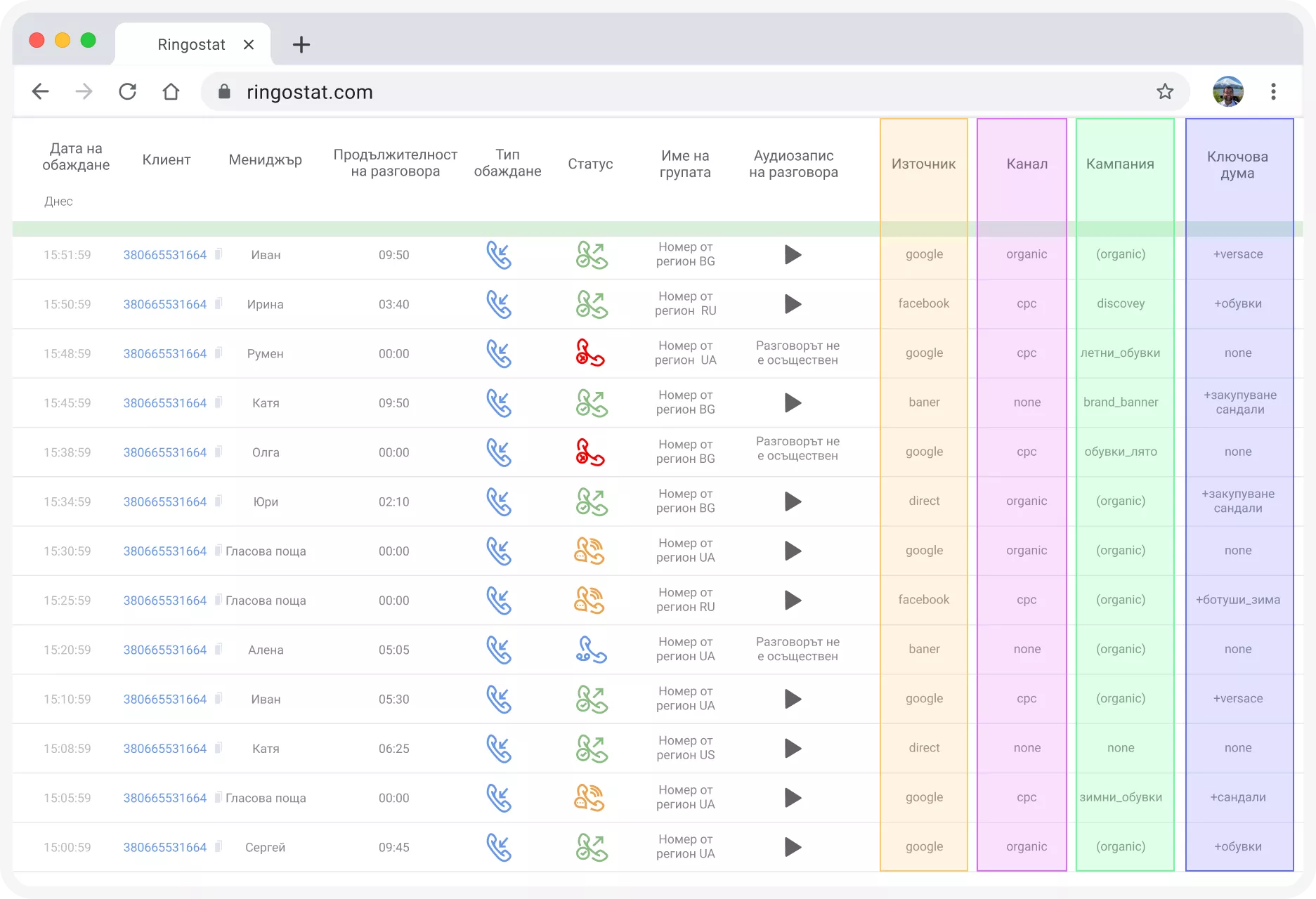
Task: Play the recording for the 15:08:59 call with Катя
Action: (x=793, y=748)
